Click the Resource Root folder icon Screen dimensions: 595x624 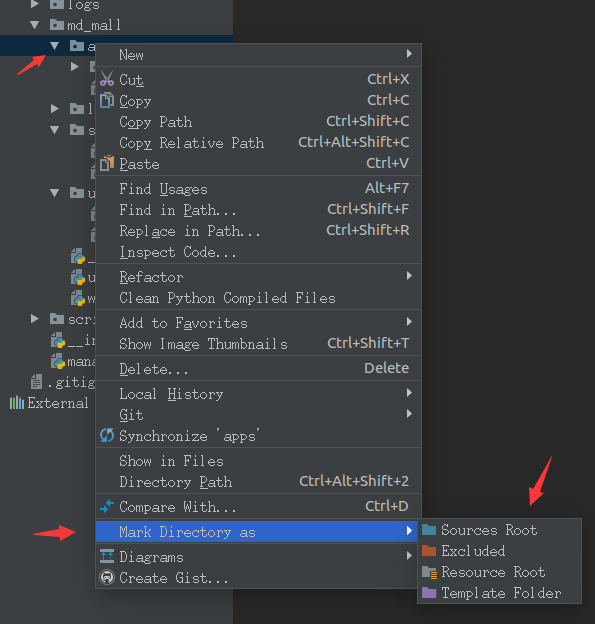(429, 572)
